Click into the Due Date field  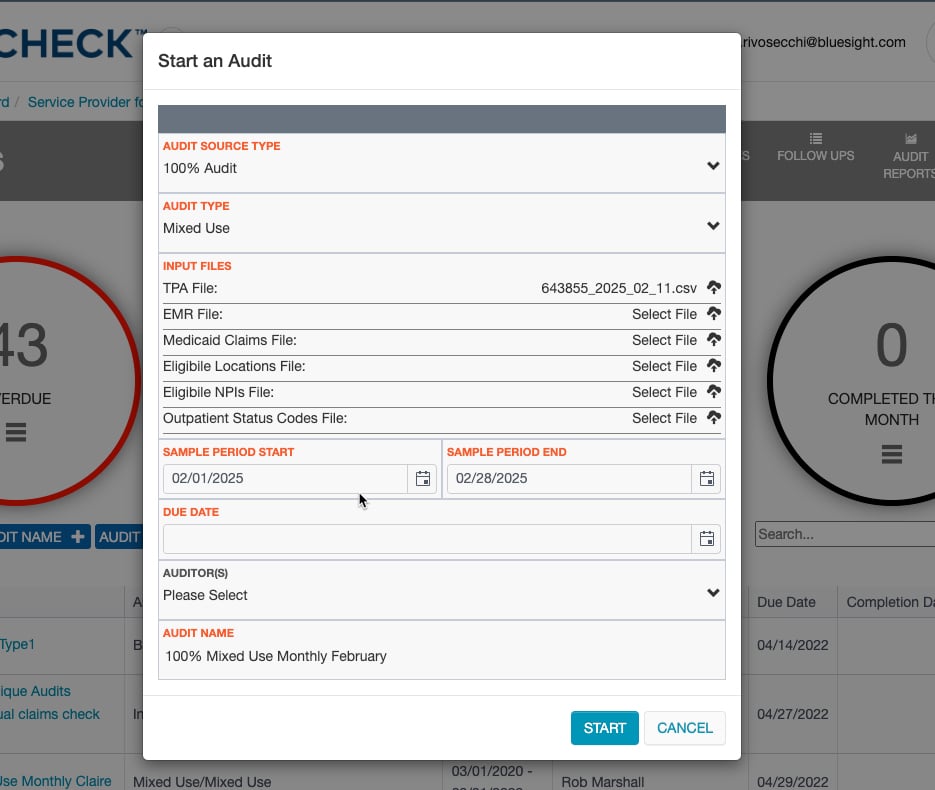pyautogui.click(x=427, y=539)
